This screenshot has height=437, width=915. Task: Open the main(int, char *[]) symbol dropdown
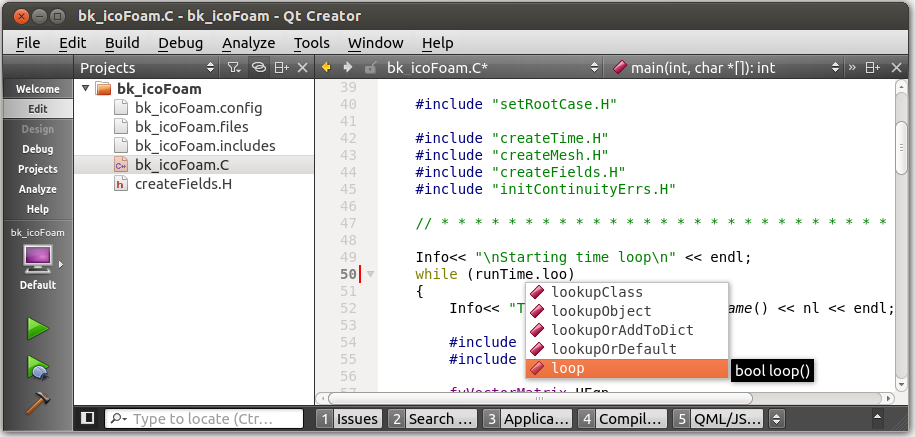725,68
